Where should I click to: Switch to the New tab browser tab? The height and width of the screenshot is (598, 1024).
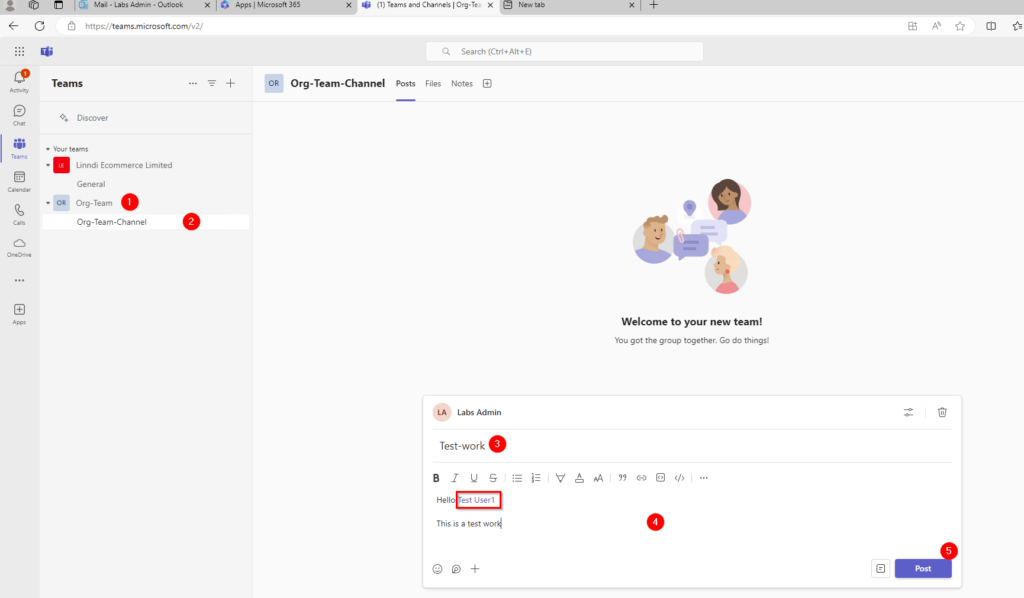pyautogui.click(x=570, y=5)
